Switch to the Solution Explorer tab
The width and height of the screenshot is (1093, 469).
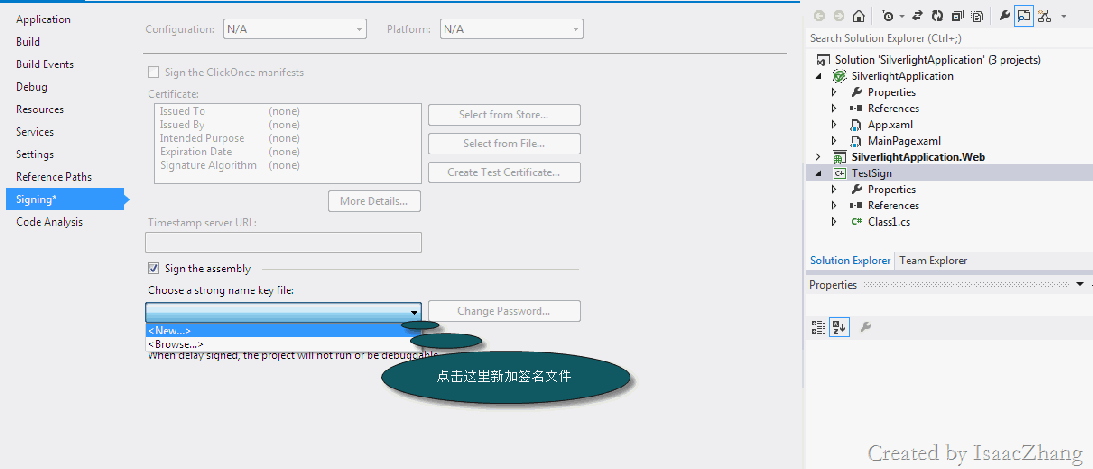coord(850,260)
